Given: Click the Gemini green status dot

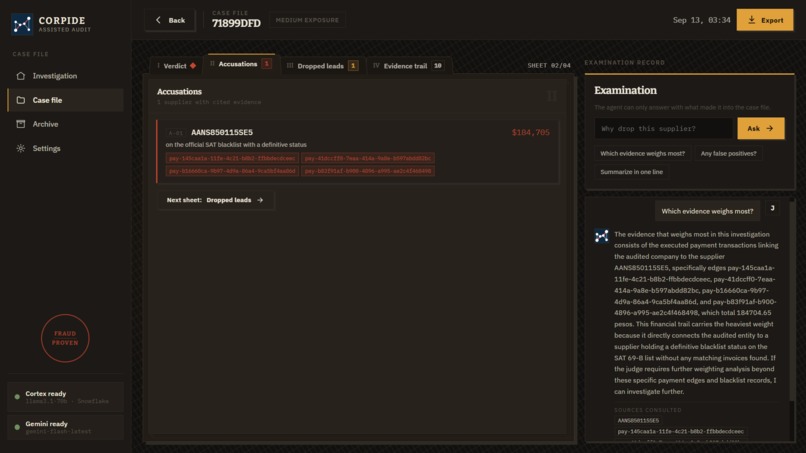Looking at the screenshot, I should tap(17, 427).
